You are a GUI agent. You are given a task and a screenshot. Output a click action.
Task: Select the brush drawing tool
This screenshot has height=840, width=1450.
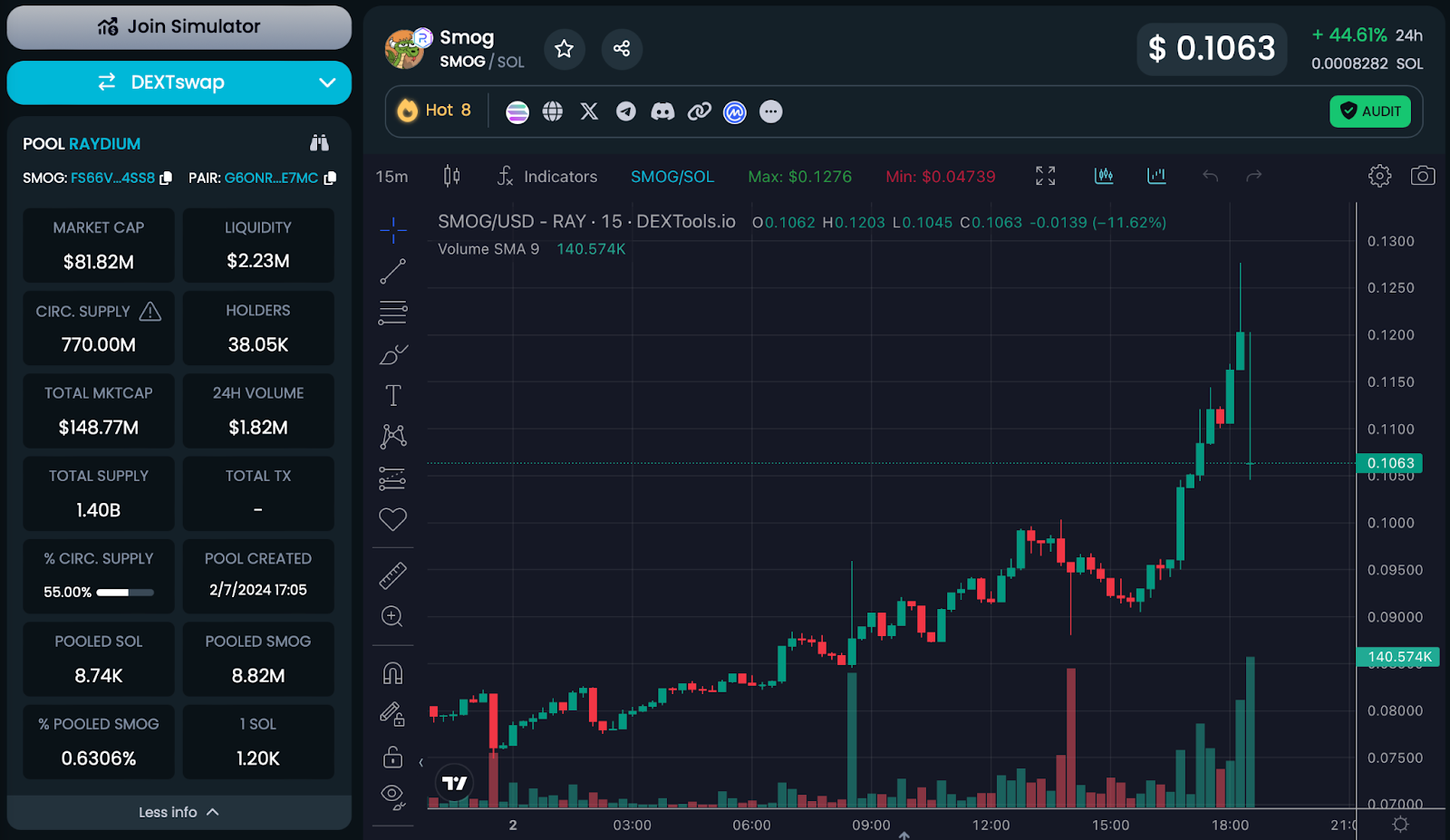393,354
